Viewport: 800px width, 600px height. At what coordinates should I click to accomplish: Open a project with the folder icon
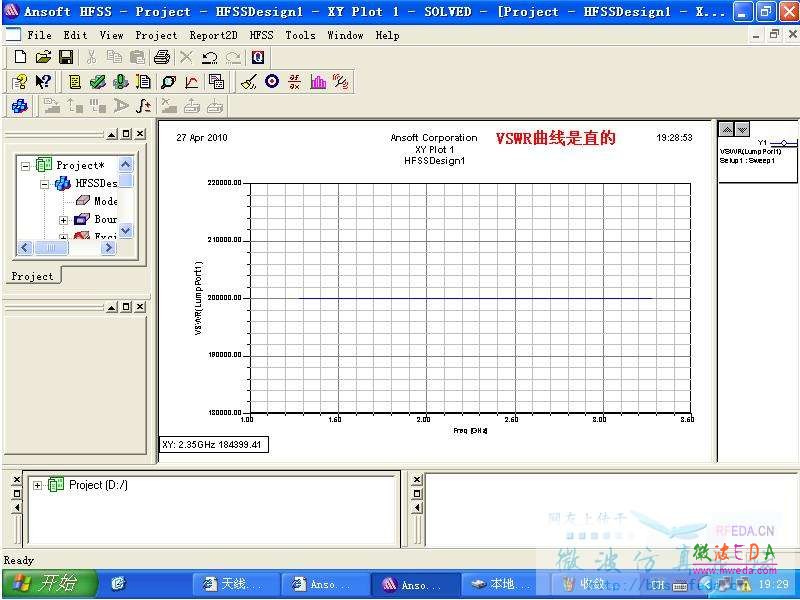(43, 57)
